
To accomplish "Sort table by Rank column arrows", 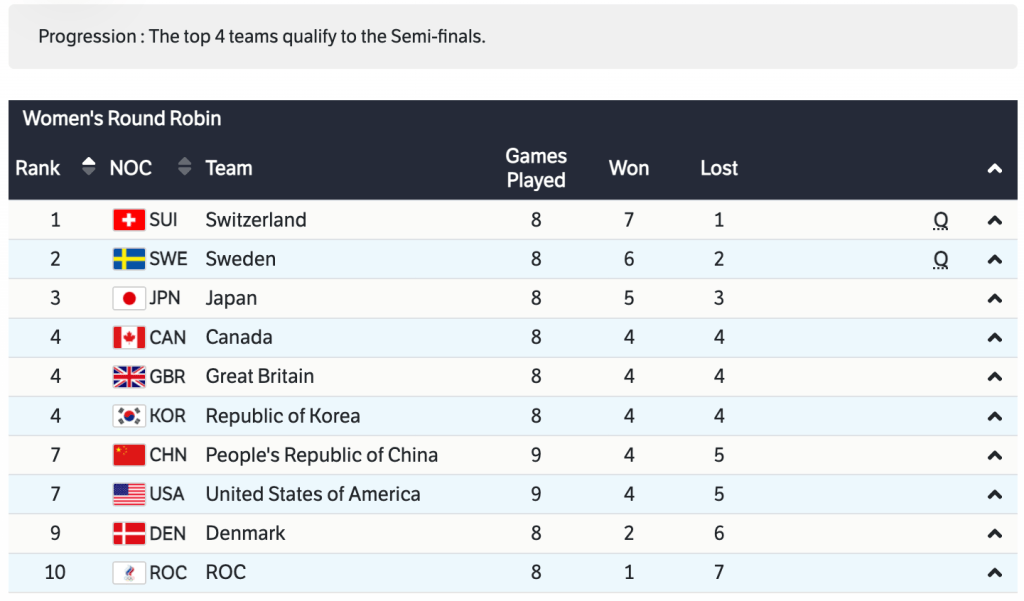I will click(x=88, y=167).
